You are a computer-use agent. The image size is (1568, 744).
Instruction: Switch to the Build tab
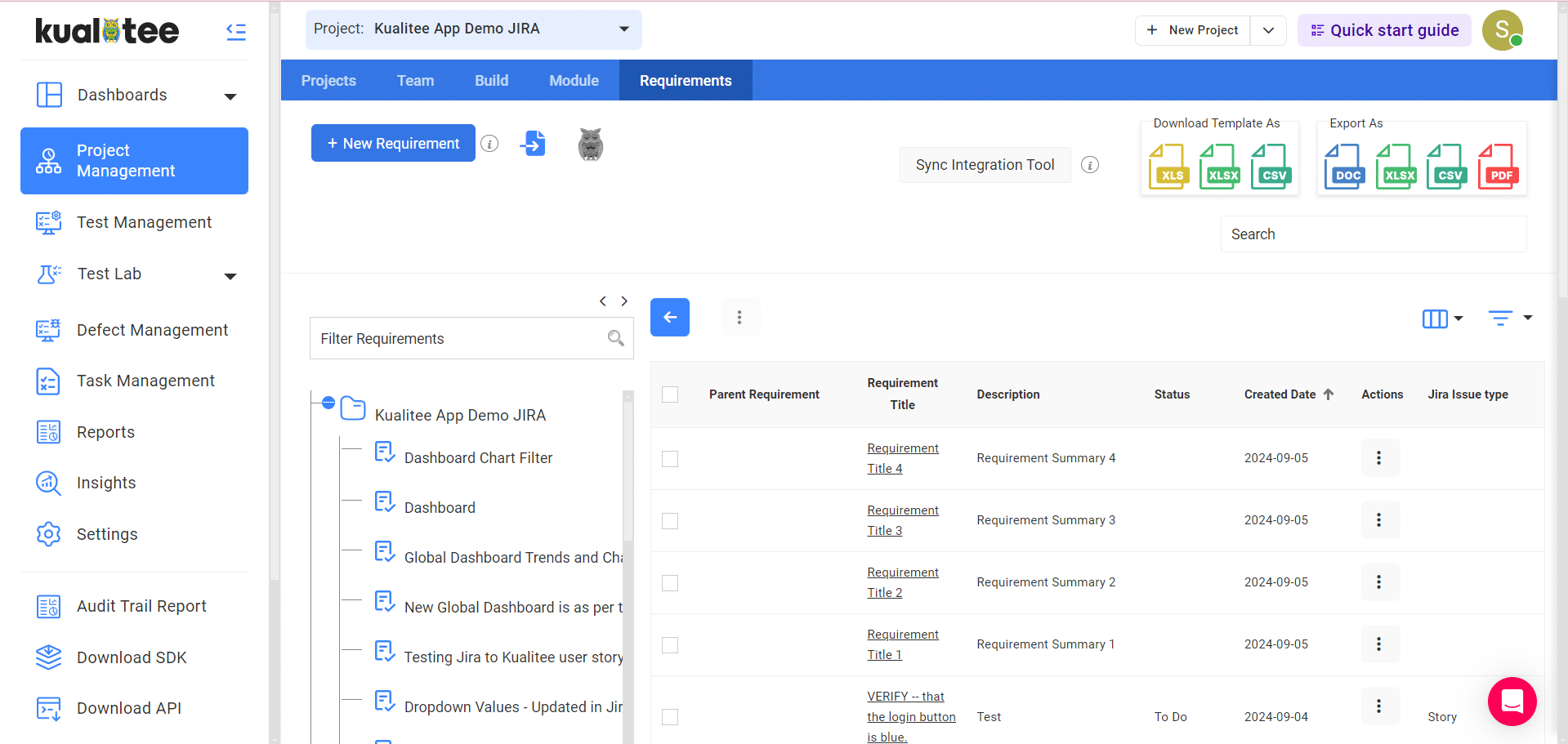point(491,81)
